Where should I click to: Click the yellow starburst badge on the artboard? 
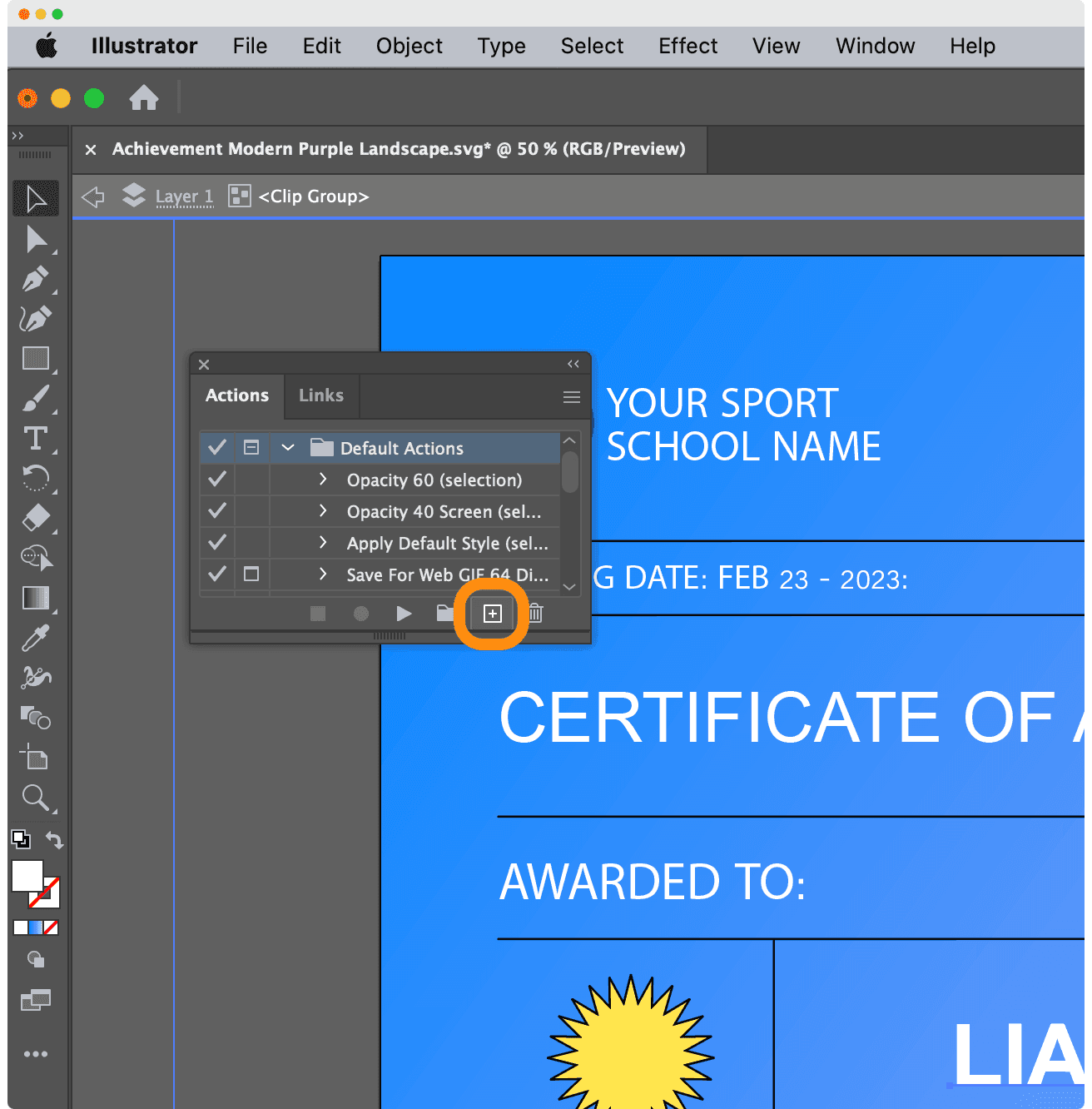click(631, 1042)
